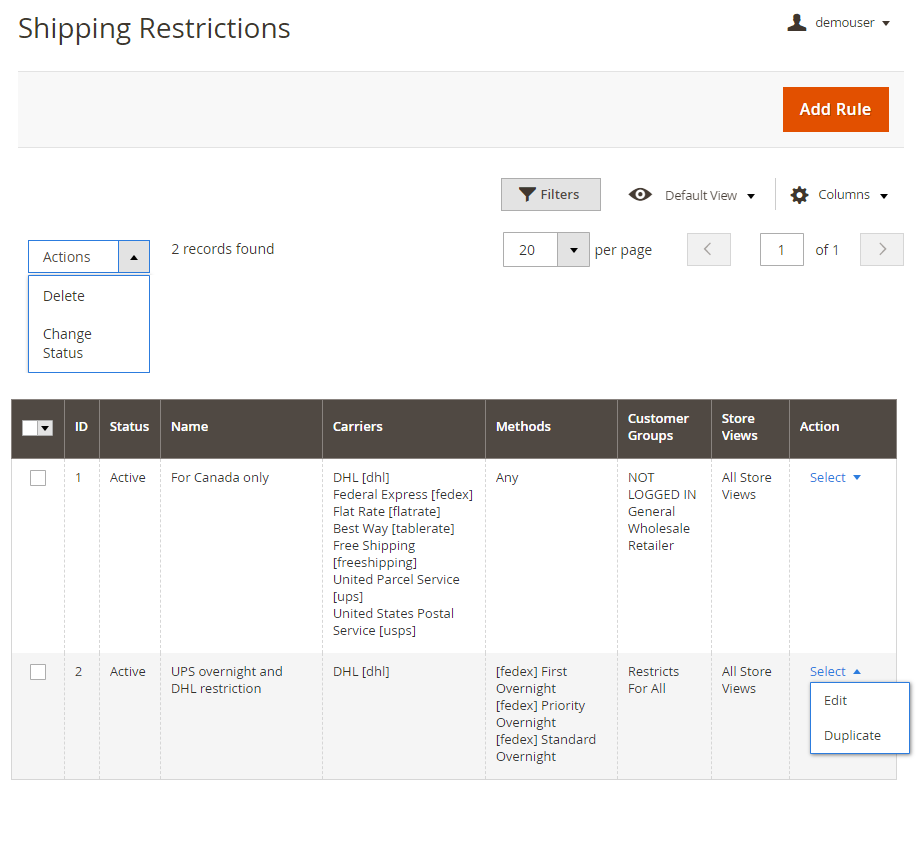Click the Add Rule button
Image resolution: width=919 pixels, height=861 pixels.
[835, 110]
